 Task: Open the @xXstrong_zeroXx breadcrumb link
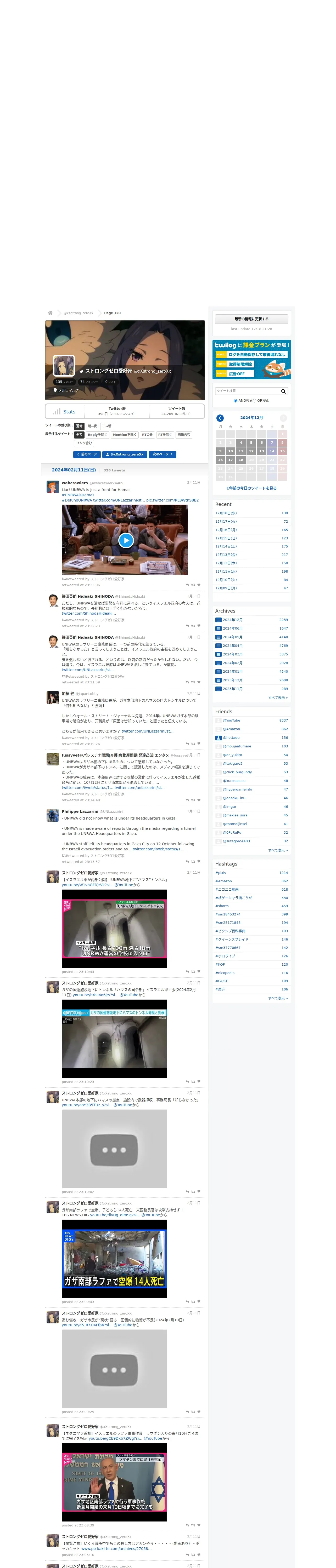[x=79, y=313]
